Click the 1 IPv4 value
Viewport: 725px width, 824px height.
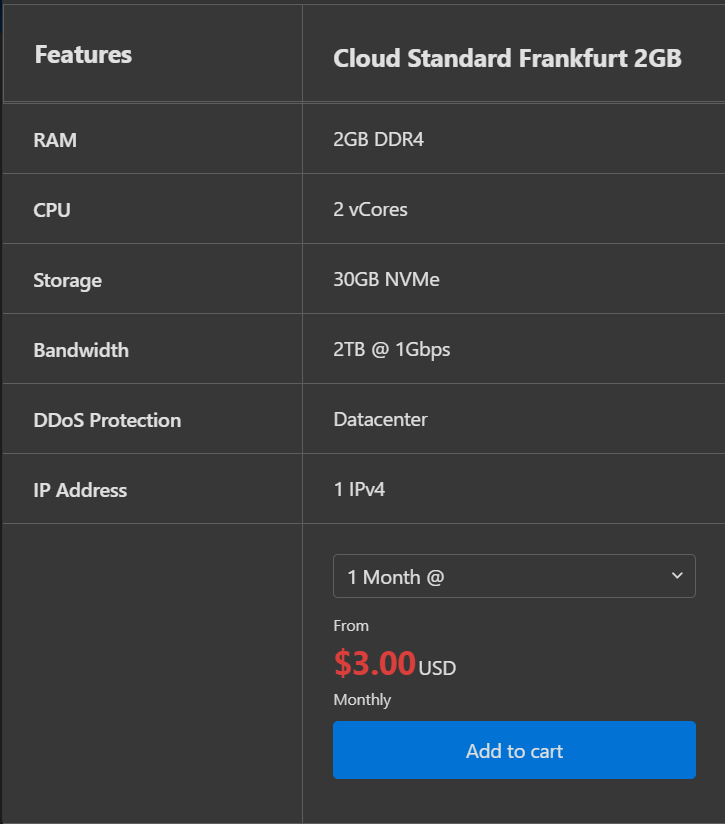[x=359, y=489]
